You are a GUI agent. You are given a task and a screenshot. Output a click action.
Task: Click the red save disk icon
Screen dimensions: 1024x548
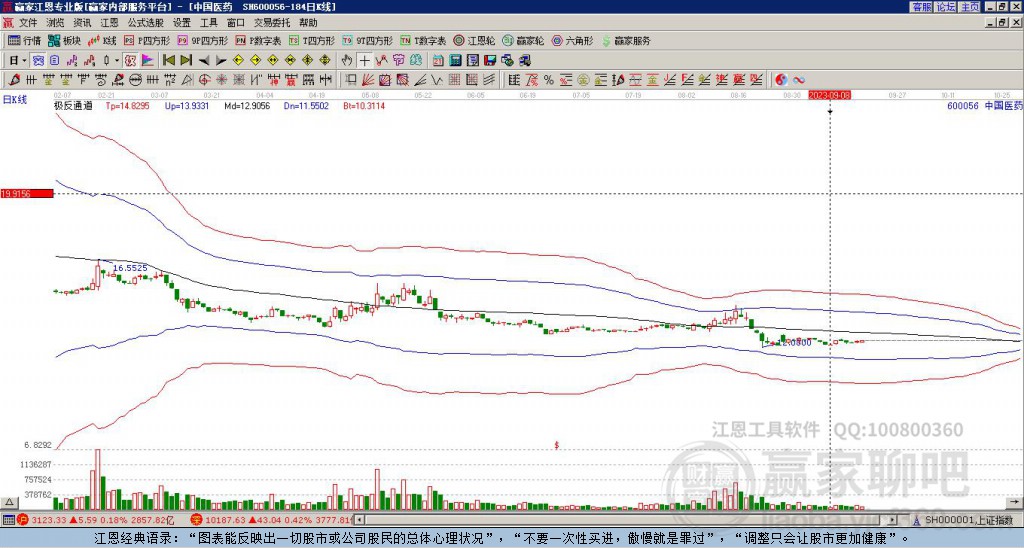coord(490,60)
